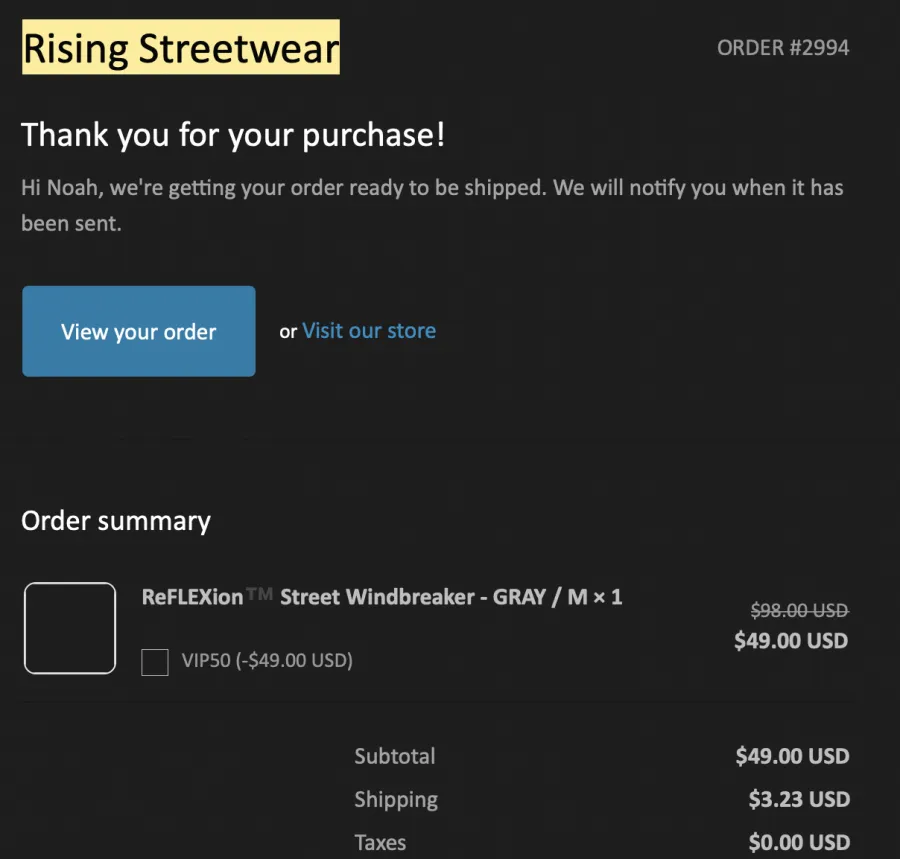Image resolution: width=900 pixels, height=859 pixels.
Task: Click the discounted $49.00 USD item price
Action: [x=791, y=640]
